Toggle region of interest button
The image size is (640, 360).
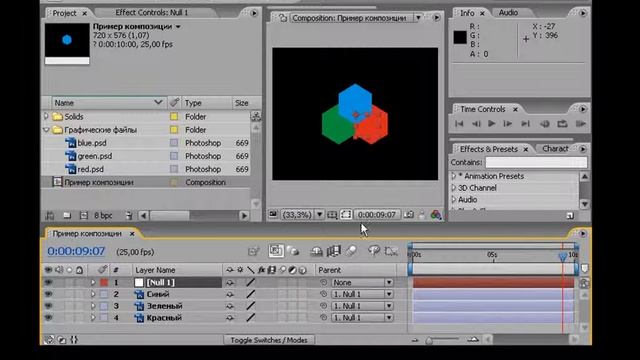[x=346, y=215]
